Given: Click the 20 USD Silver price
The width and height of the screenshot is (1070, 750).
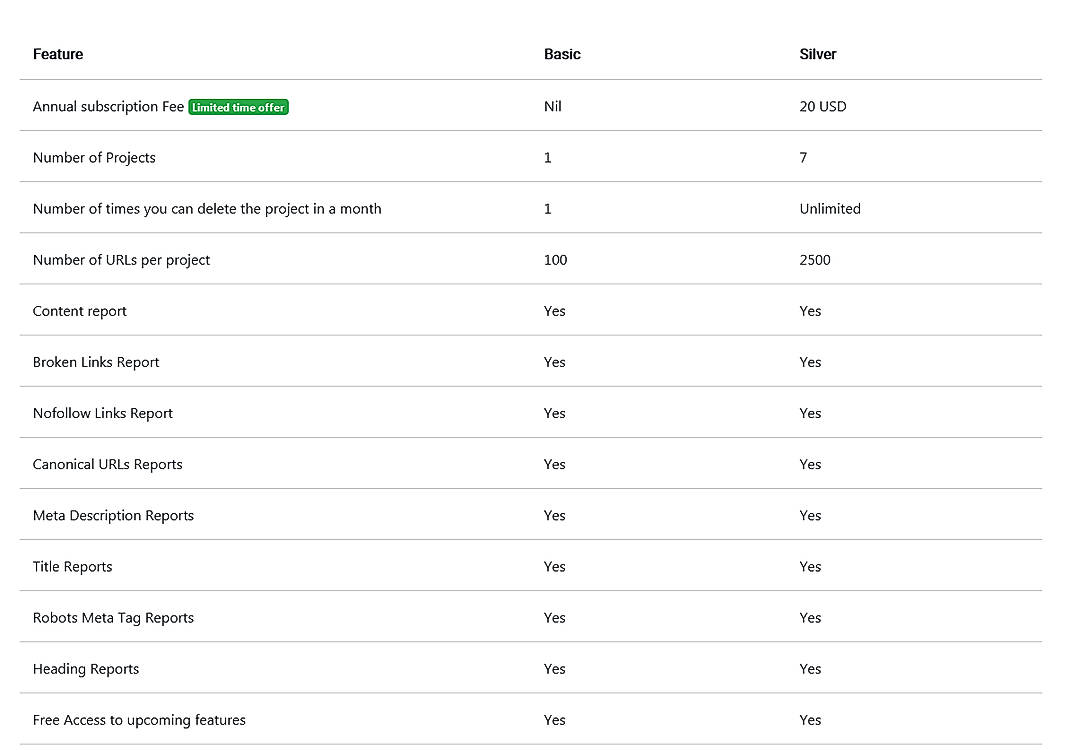Looking at the screenshot, I should coord(823,106).
